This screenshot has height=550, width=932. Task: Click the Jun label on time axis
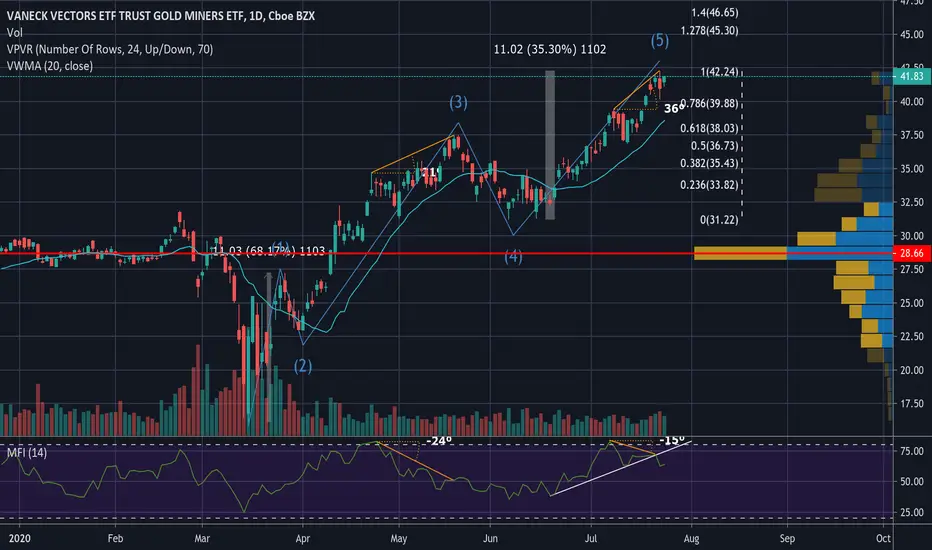(490, 539)
